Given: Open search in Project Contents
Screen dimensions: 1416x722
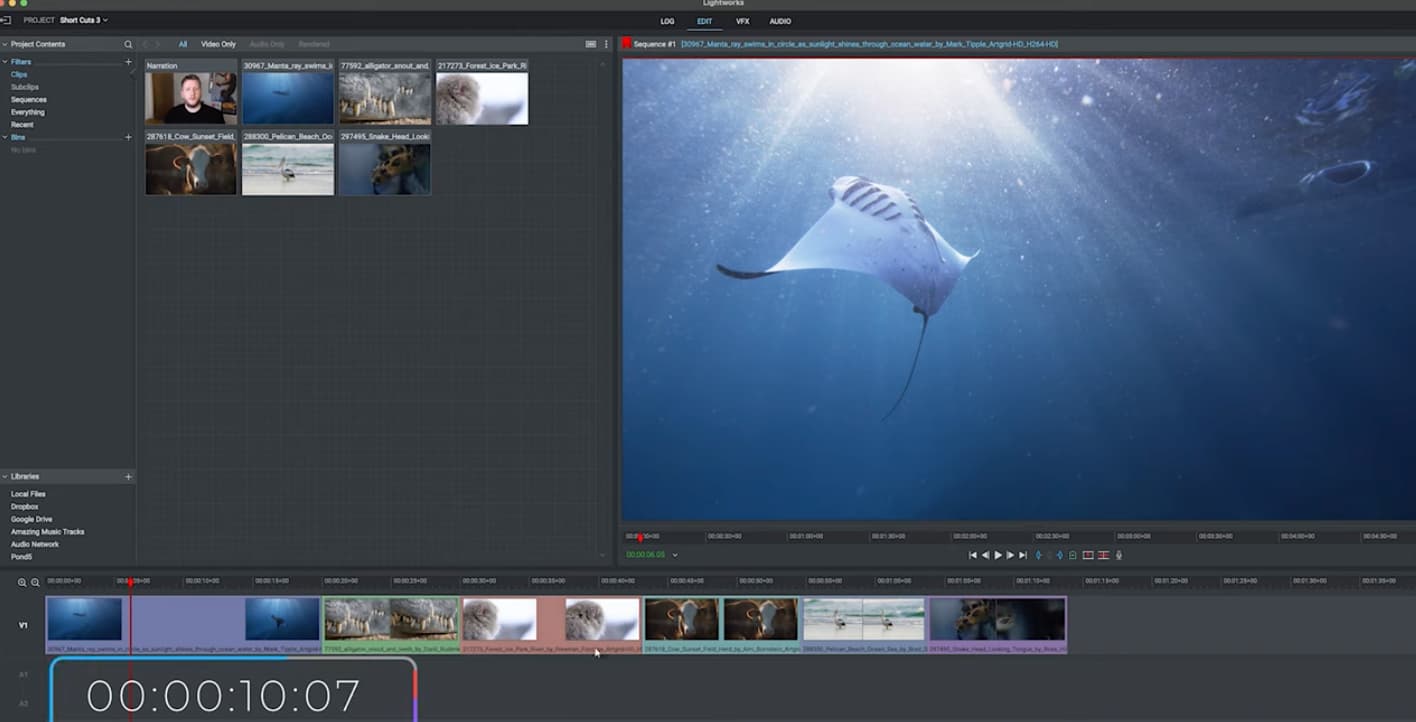Looking at the screenshot, I should [128, 44].
